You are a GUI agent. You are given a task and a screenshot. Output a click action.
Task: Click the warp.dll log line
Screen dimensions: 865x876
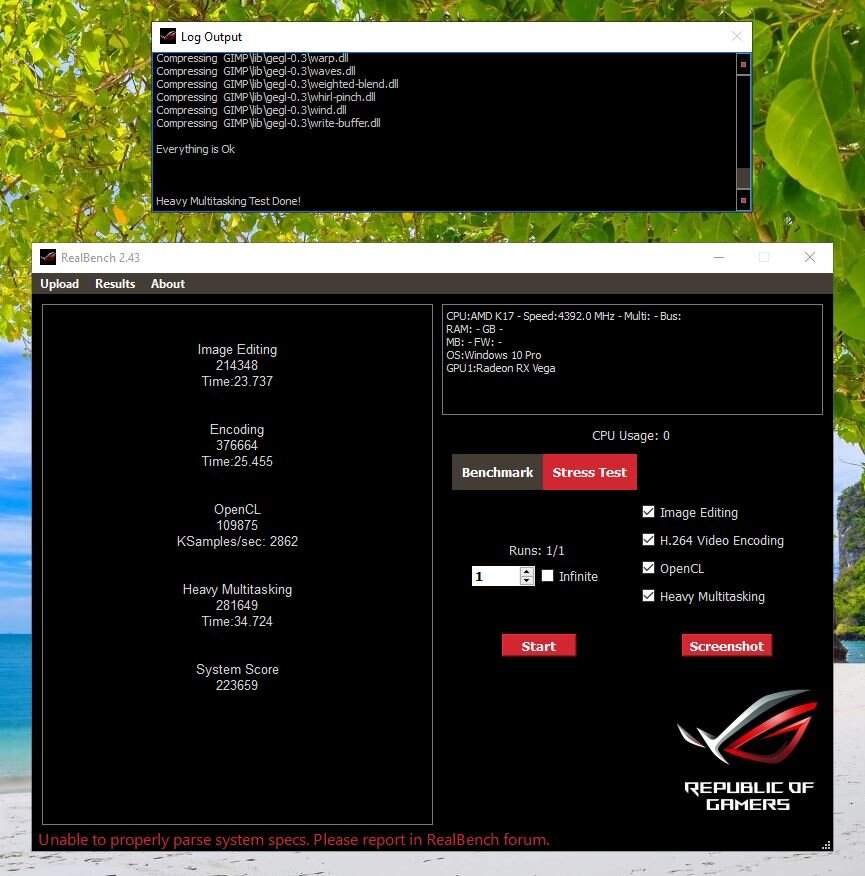[252, 58]
